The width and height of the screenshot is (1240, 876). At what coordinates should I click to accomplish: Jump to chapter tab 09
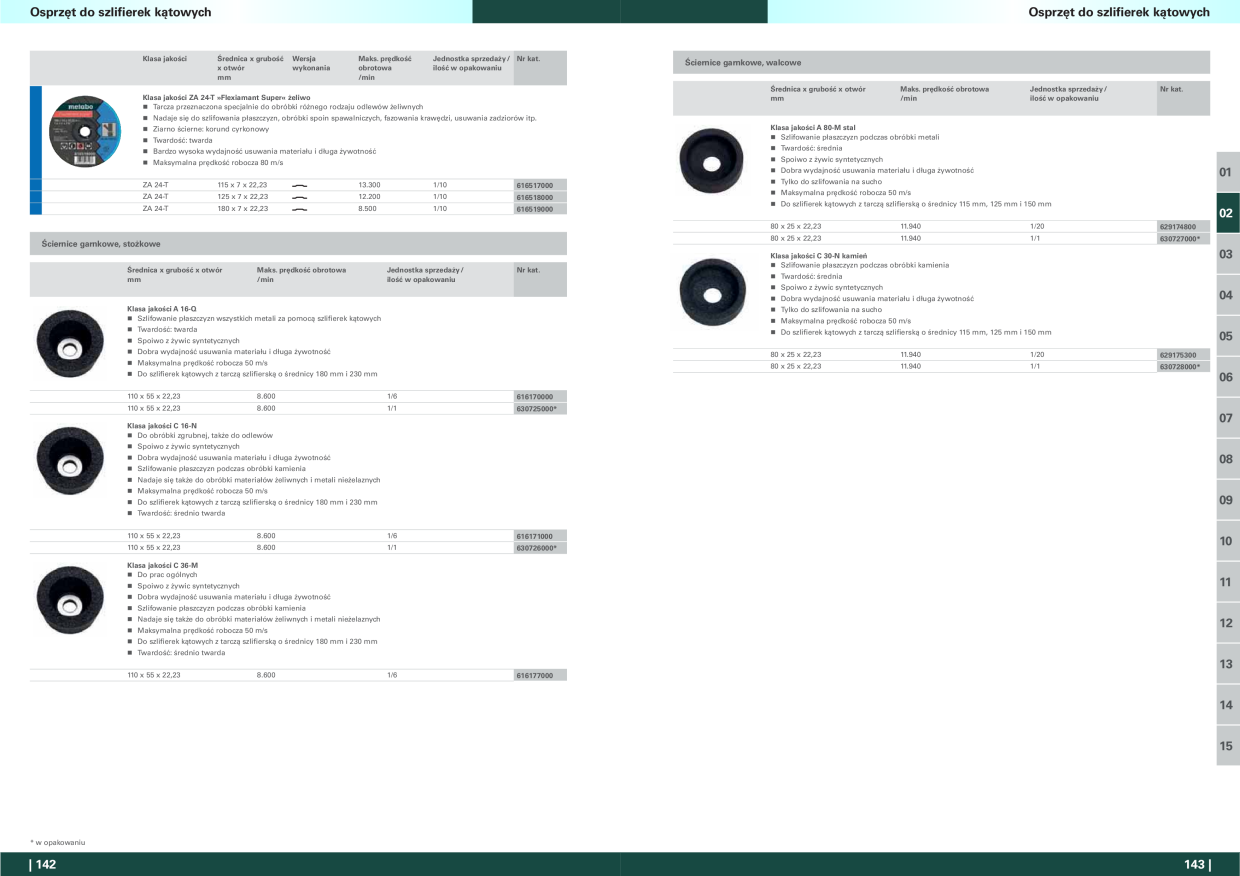[x=1227, y=500]
